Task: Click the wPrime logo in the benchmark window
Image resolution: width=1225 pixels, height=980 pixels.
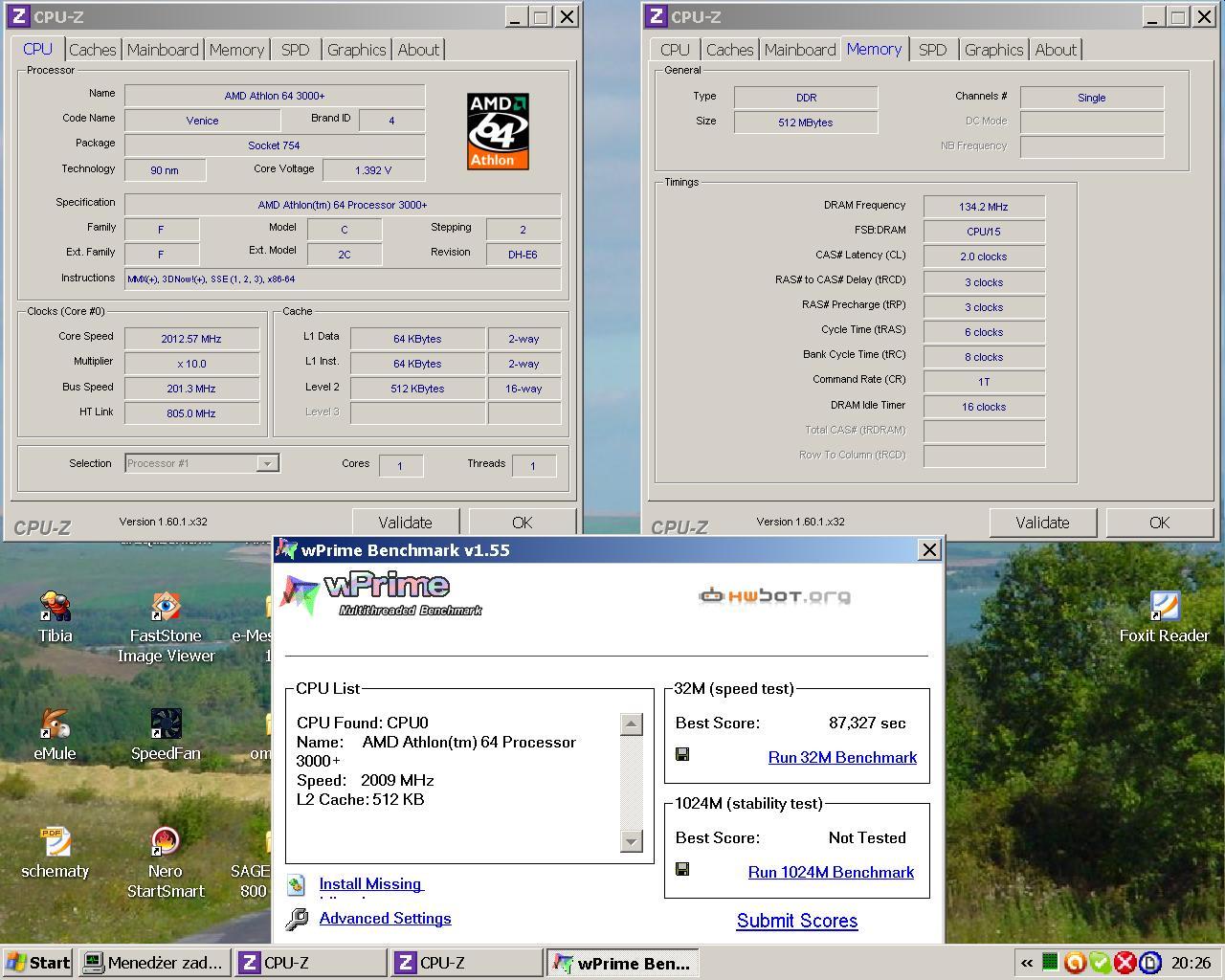Action: click(x=381, y=594)
